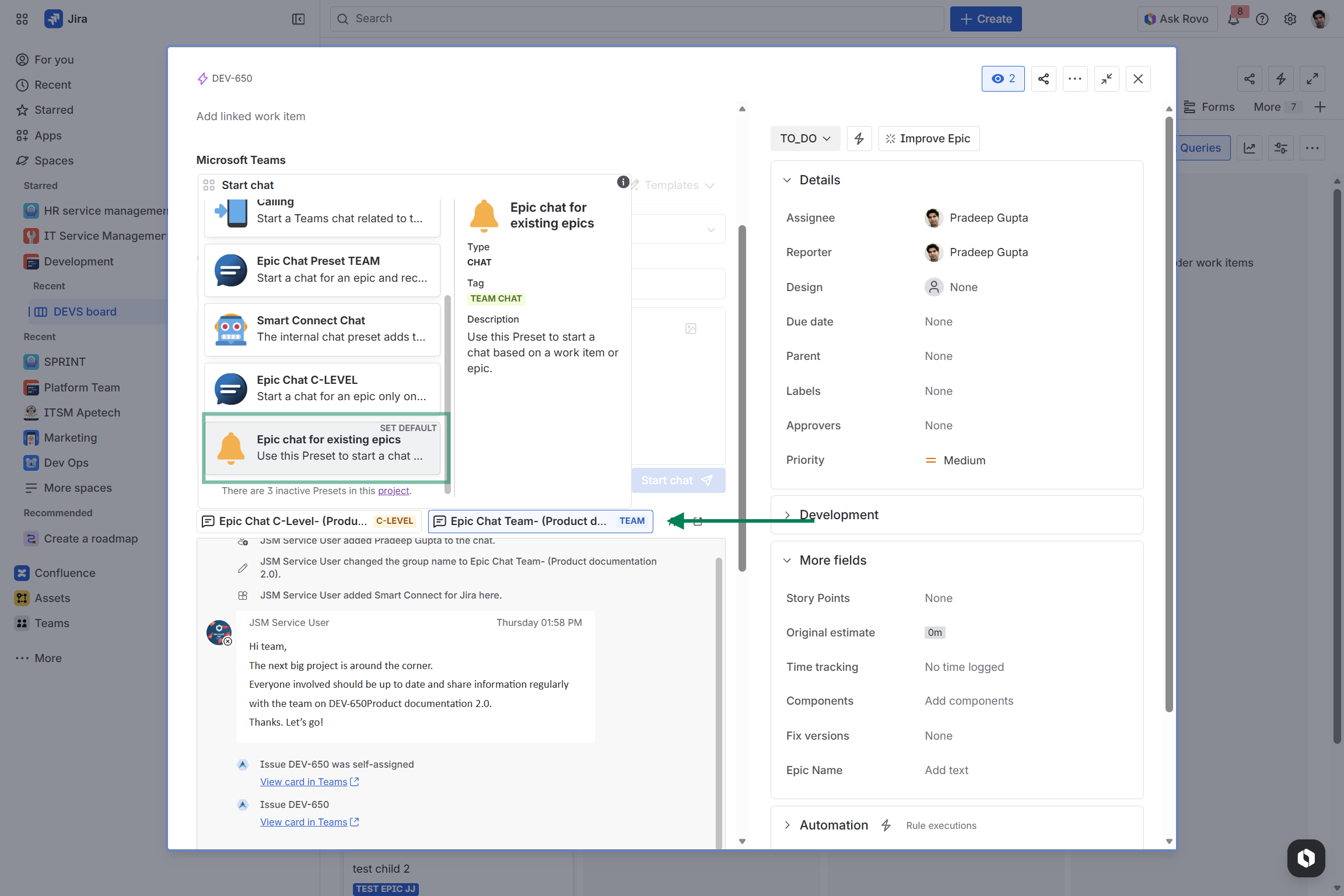Open the TO_DO status dropdown
This screenshot has width=1344, height=896.
[805, 138]
